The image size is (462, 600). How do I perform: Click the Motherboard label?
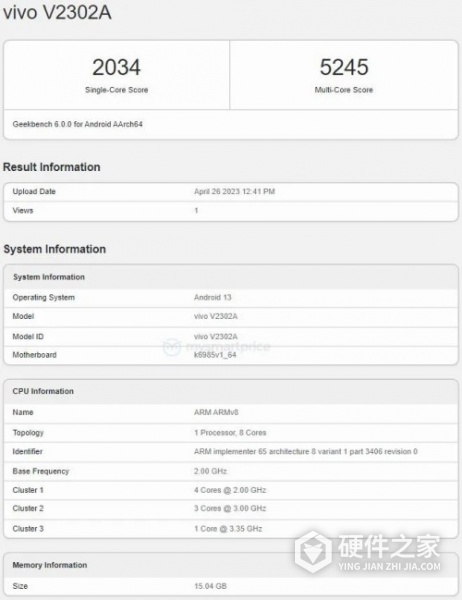pos(34,355)
